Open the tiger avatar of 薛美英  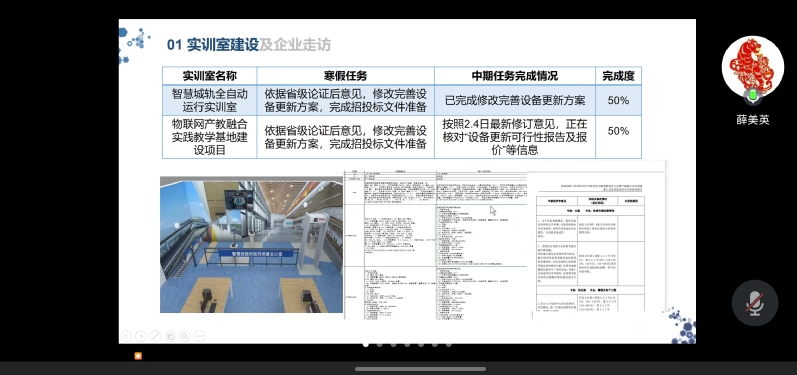tap(752, 67)
